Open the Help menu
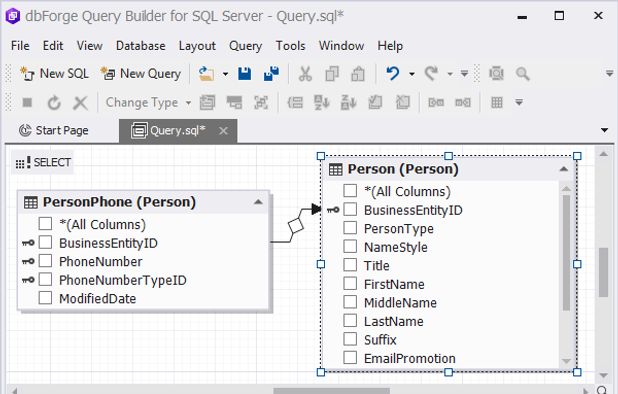This screenshot has height=394, width=618. pos(390,46)
